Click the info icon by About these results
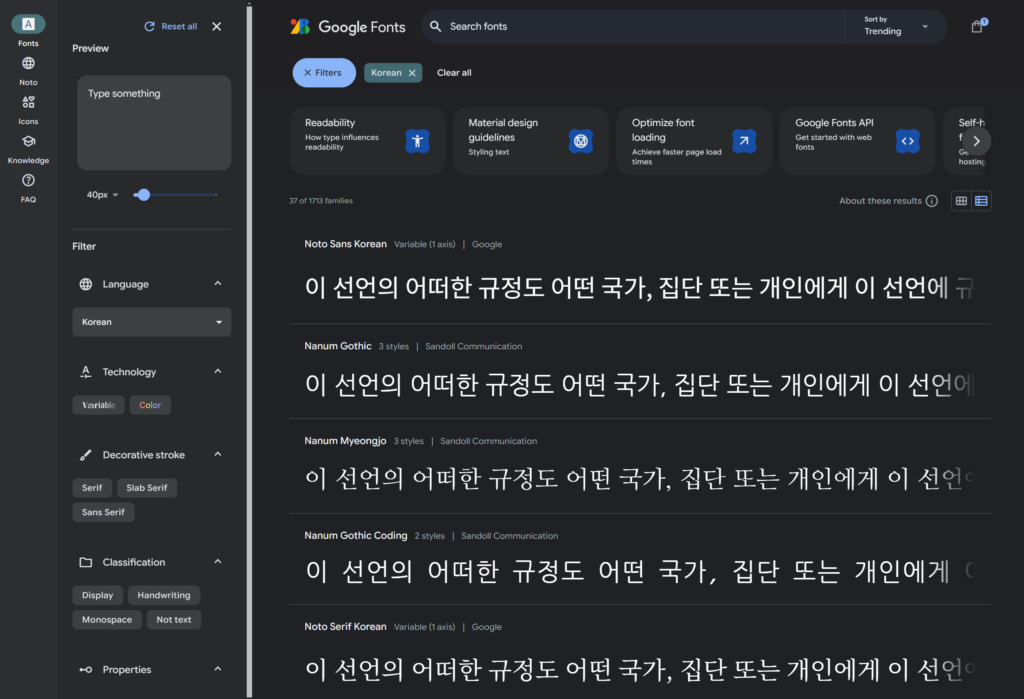The image size is (1024, 699). [x=932, y=201]
